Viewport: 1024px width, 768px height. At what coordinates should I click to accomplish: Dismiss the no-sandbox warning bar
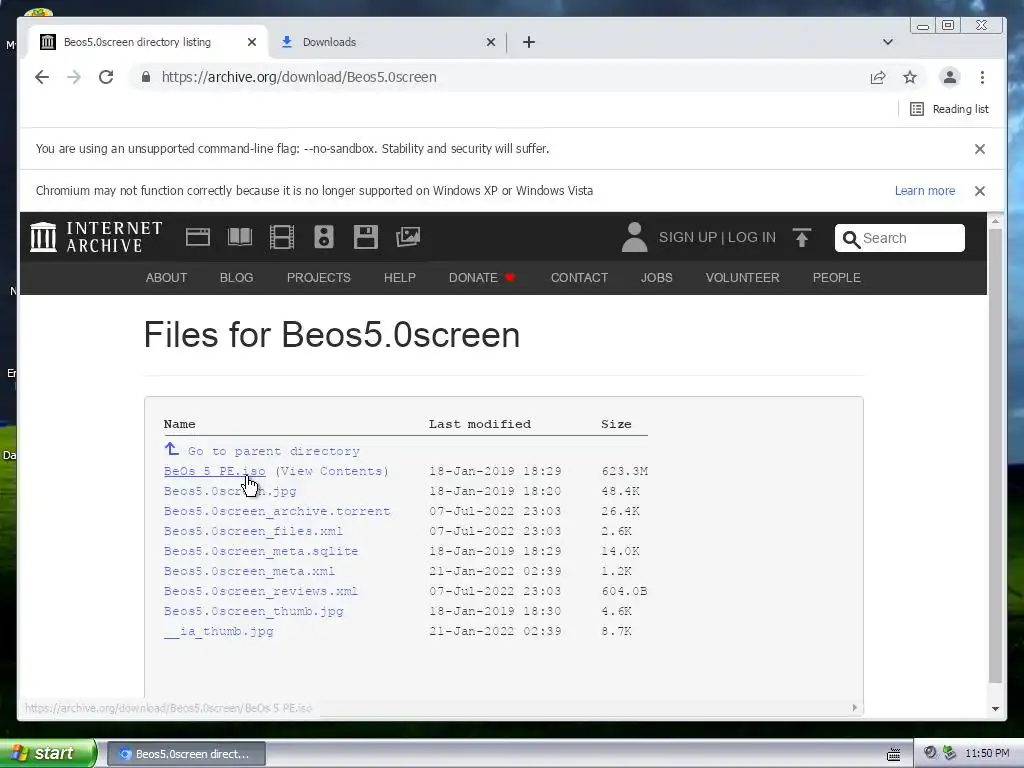(x=980, y=149)
